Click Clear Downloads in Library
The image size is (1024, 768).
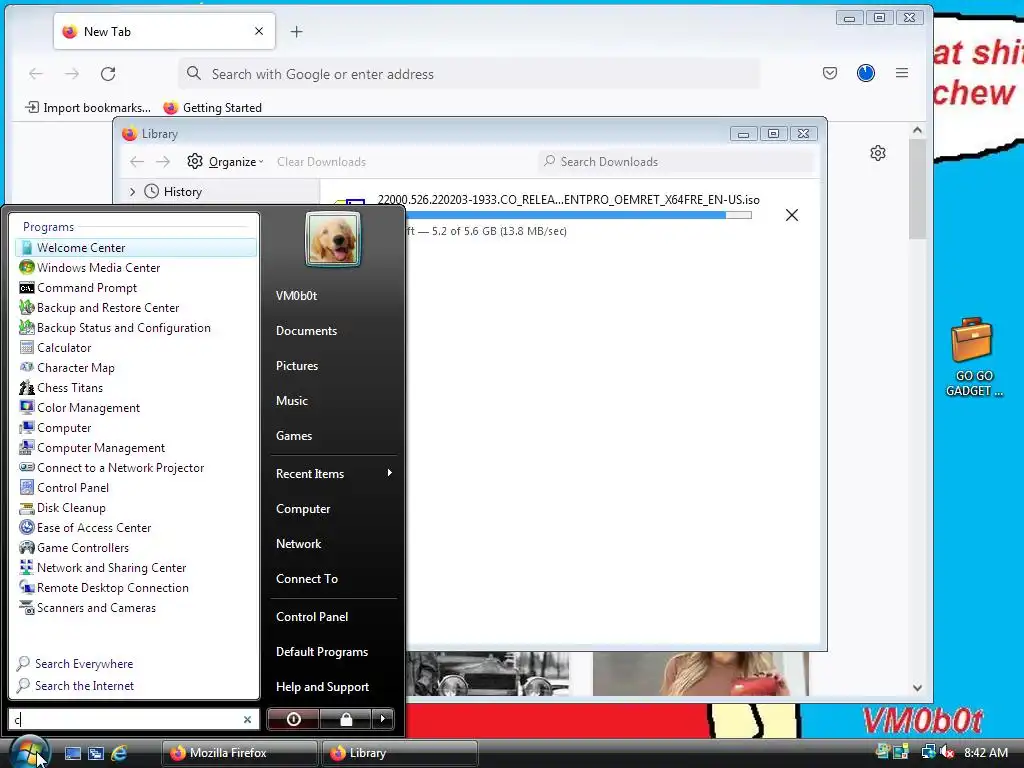point(321,162)
